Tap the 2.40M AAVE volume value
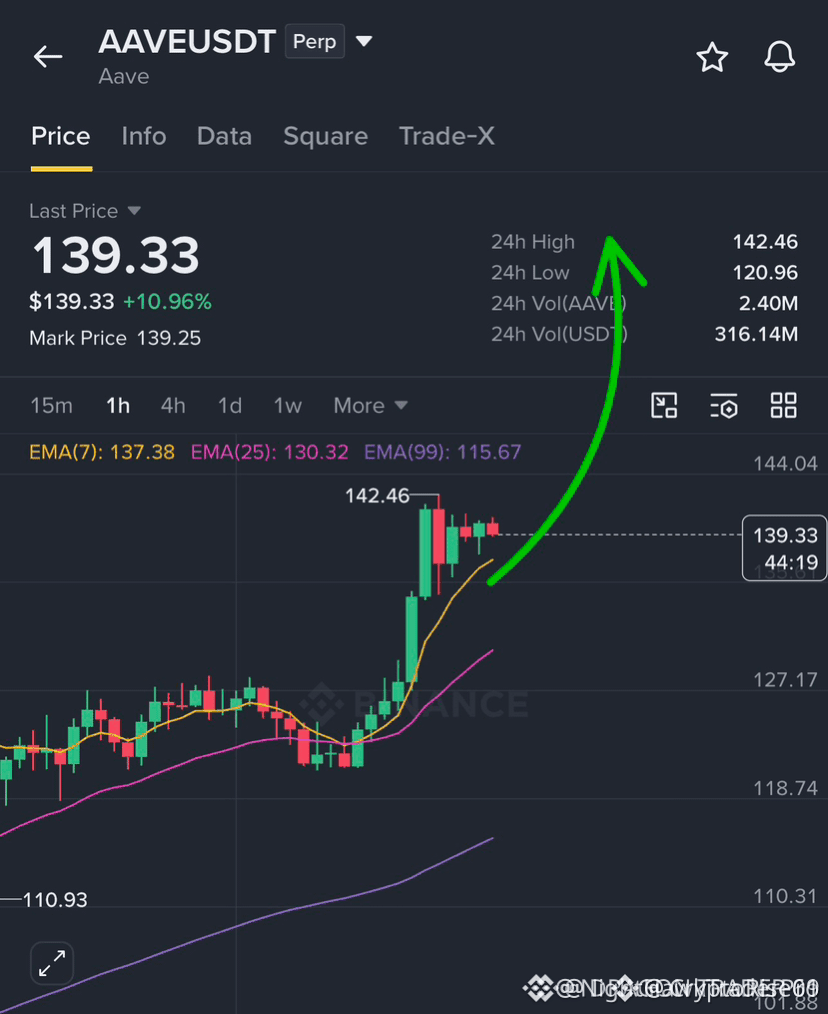Image resolution: width=828 pixels, height=1014 pixels. pos(768,303)
